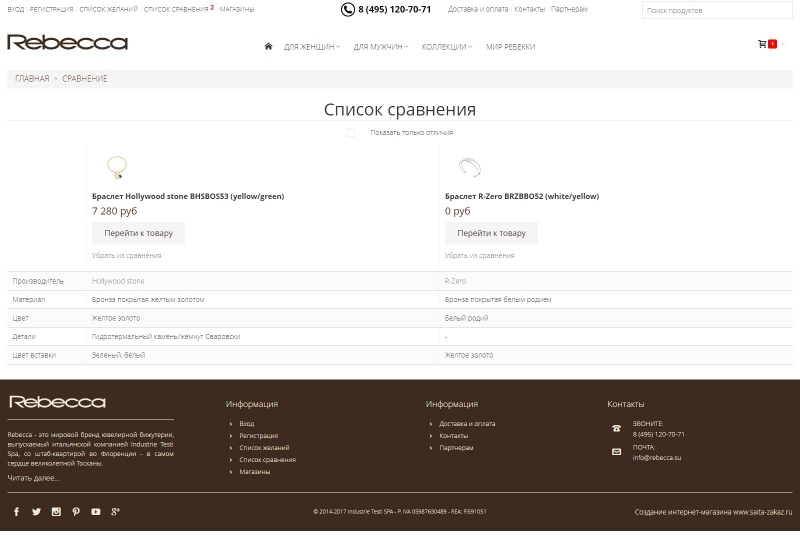800x539 pixels.
Task: Click the Rebecca logo in header
Action: click(x=67, y=42)
